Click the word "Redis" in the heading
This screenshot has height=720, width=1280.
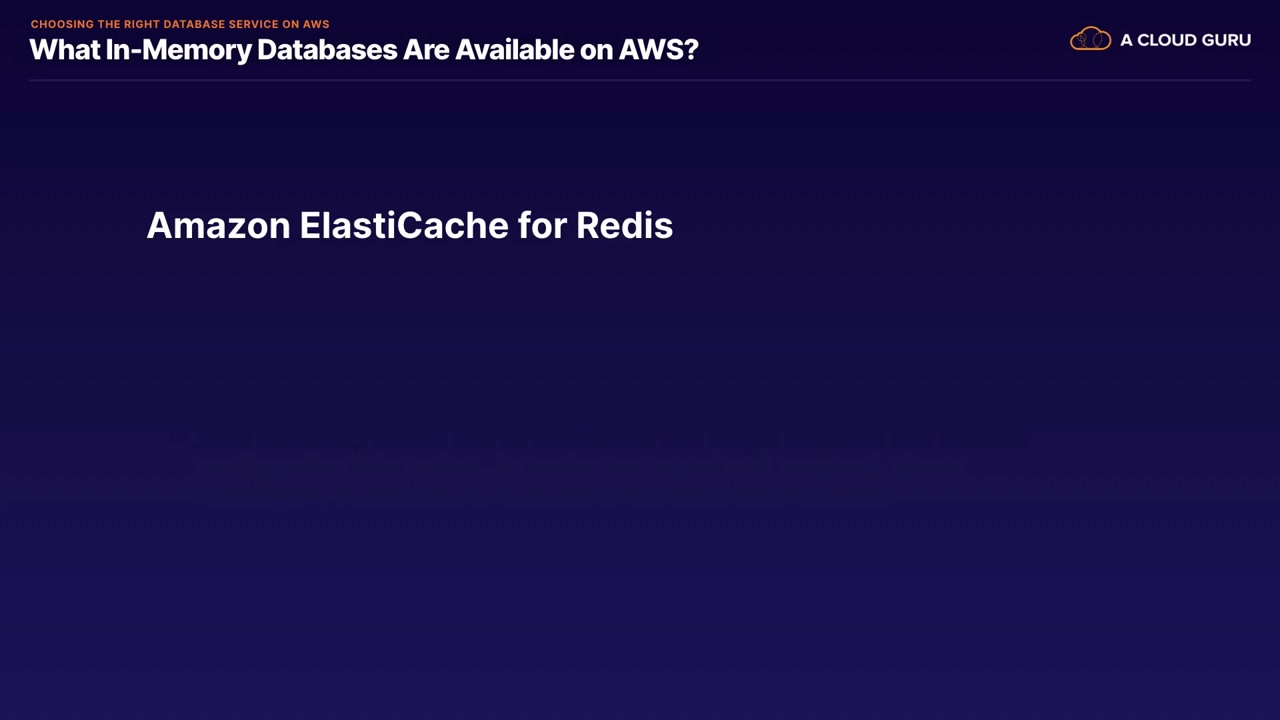point(624,226)
